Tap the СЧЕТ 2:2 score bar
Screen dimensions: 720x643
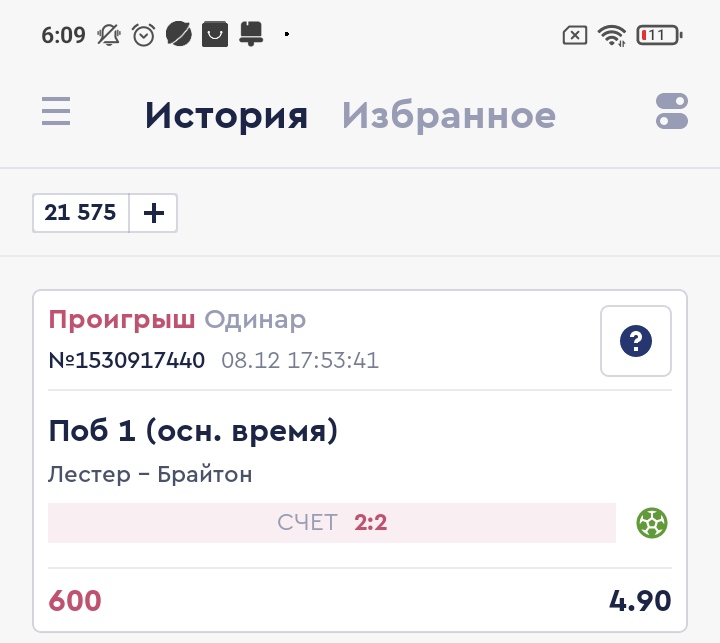(332, 523)
